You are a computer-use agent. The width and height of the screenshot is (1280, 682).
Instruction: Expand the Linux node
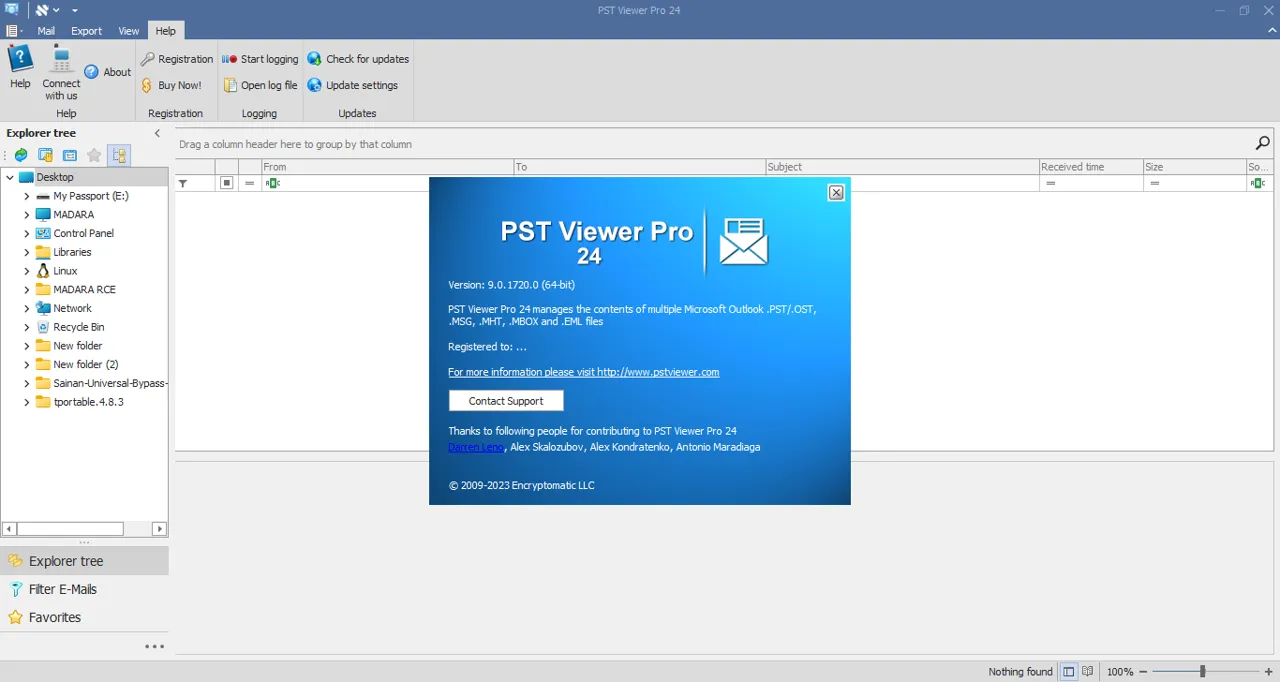click(x=27, y=271)
